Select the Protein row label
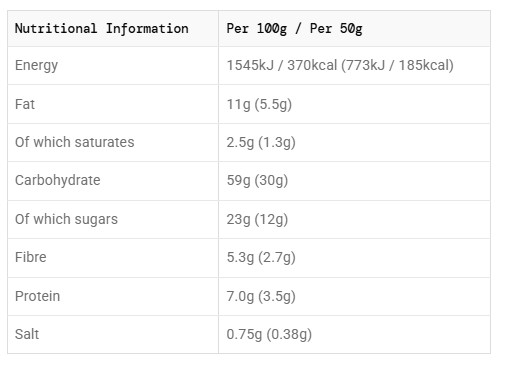 click(x=37, y=296)
